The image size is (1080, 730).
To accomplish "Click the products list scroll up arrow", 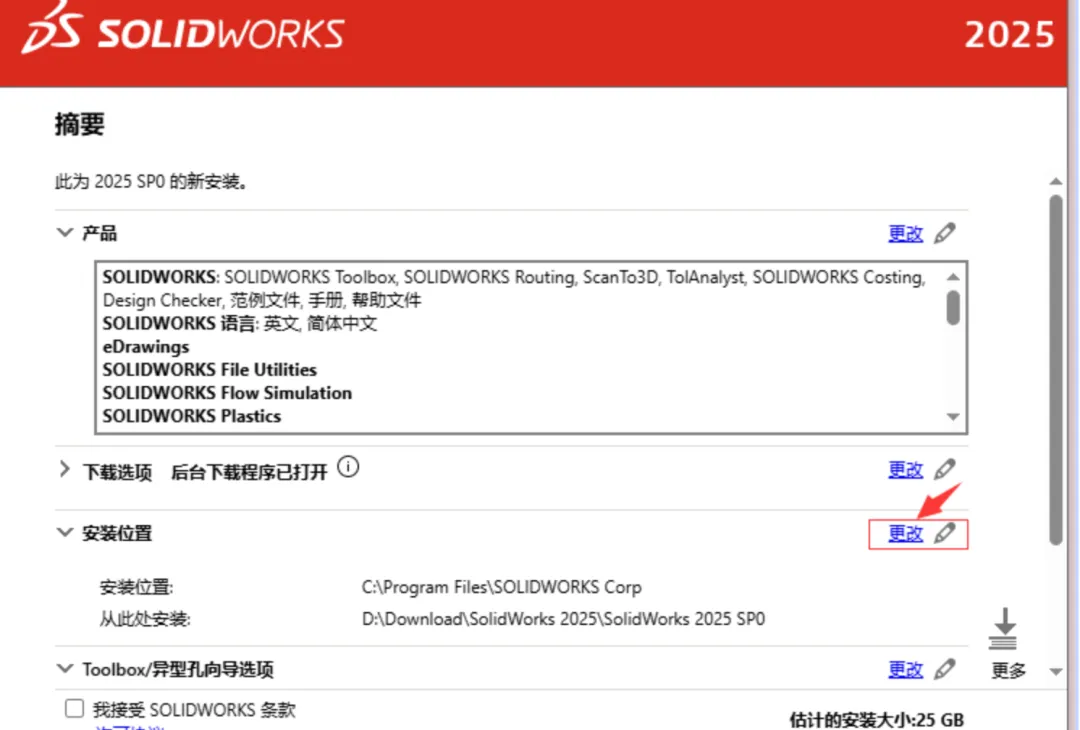I will coord(953,277).
